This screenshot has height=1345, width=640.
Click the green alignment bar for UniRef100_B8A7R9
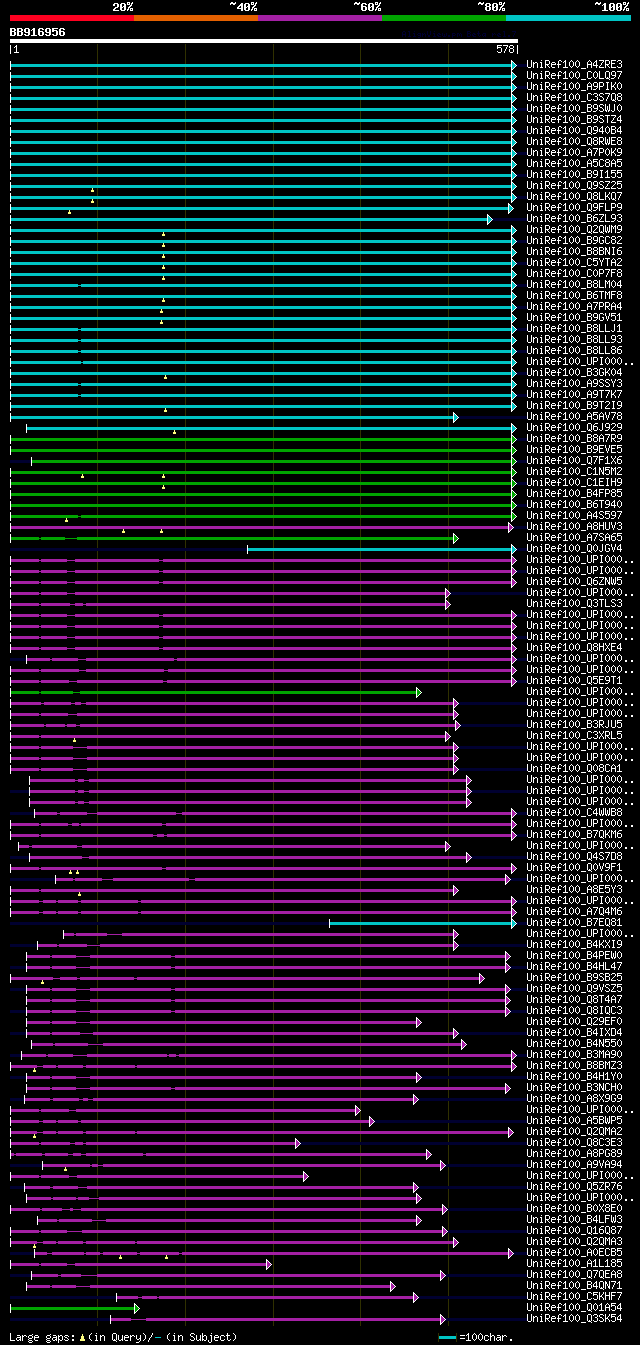(264, 438)
